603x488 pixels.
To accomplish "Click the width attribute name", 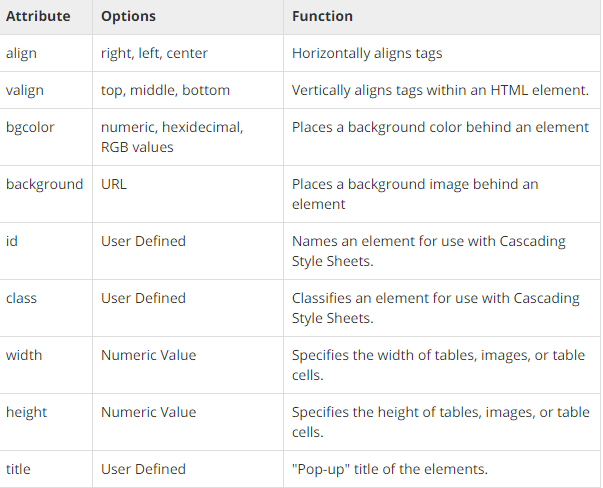I will tap(24, 355).
